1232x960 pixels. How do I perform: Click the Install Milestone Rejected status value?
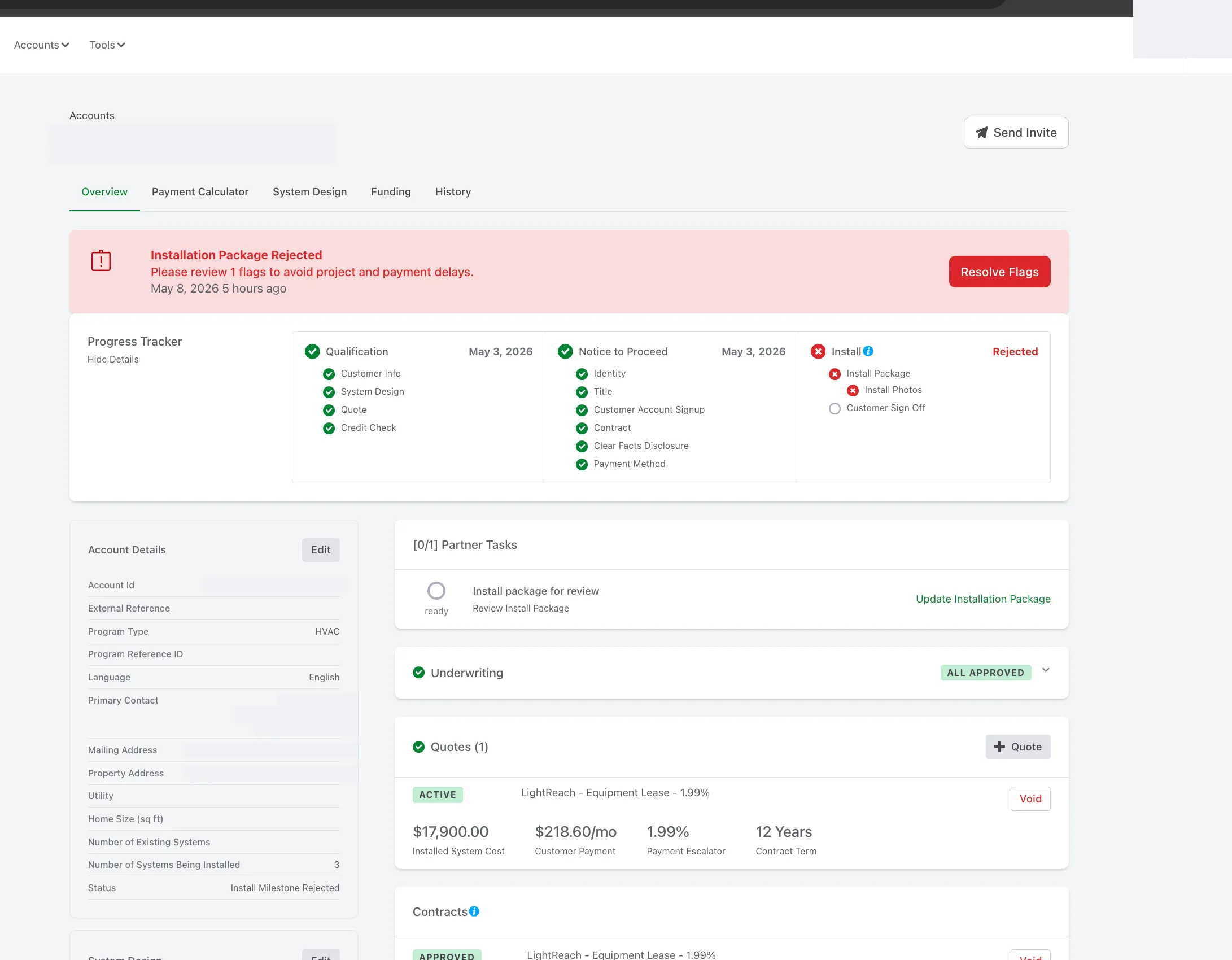(x=285, y=888)
